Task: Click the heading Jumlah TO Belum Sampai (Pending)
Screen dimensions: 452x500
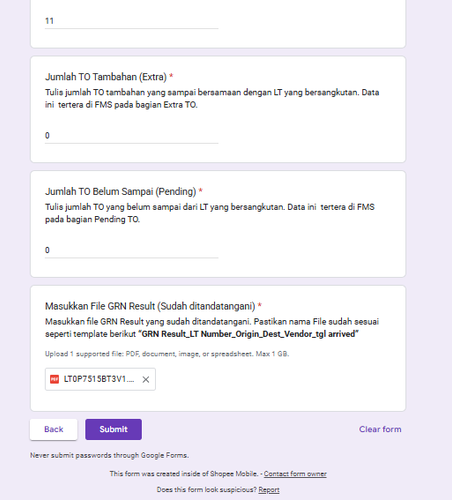Action: [x=120, y=192]
